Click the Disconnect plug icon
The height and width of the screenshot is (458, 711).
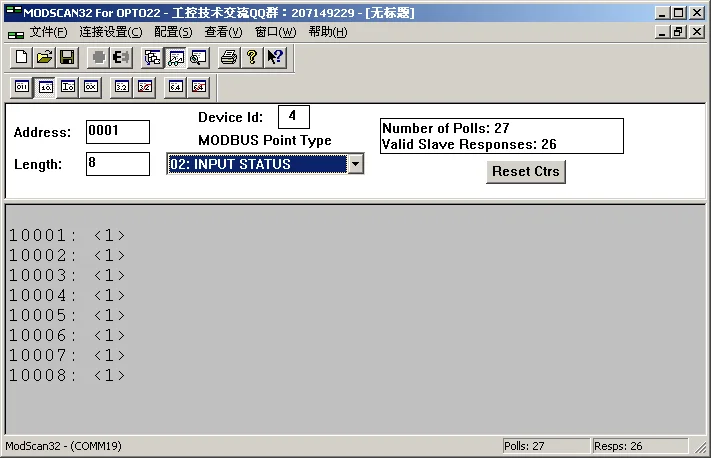click(x=121, y=58)
